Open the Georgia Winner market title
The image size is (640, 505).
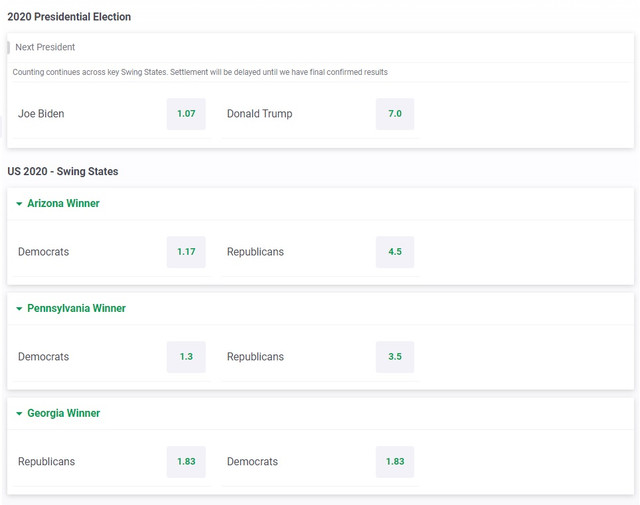64,413
